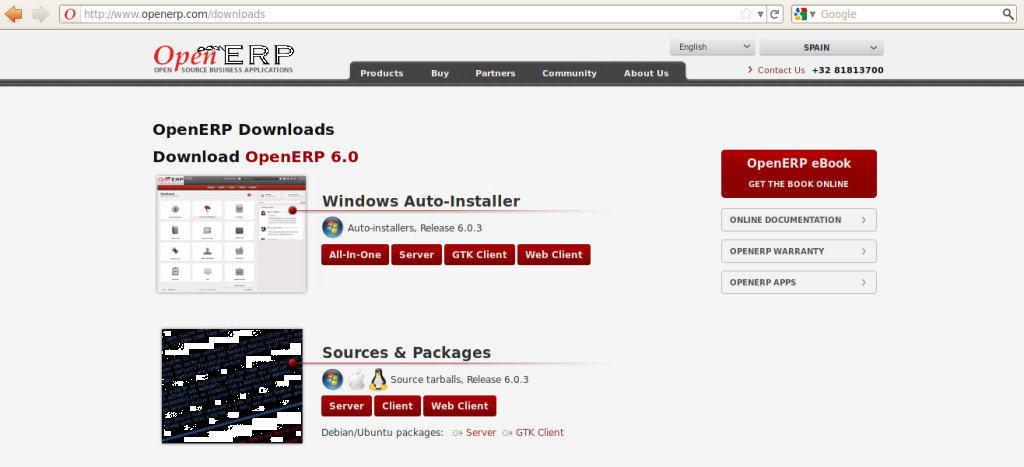Open the SPAIN country dropdown
Screen dimensions: 1024x467
[x=821, y=47]
